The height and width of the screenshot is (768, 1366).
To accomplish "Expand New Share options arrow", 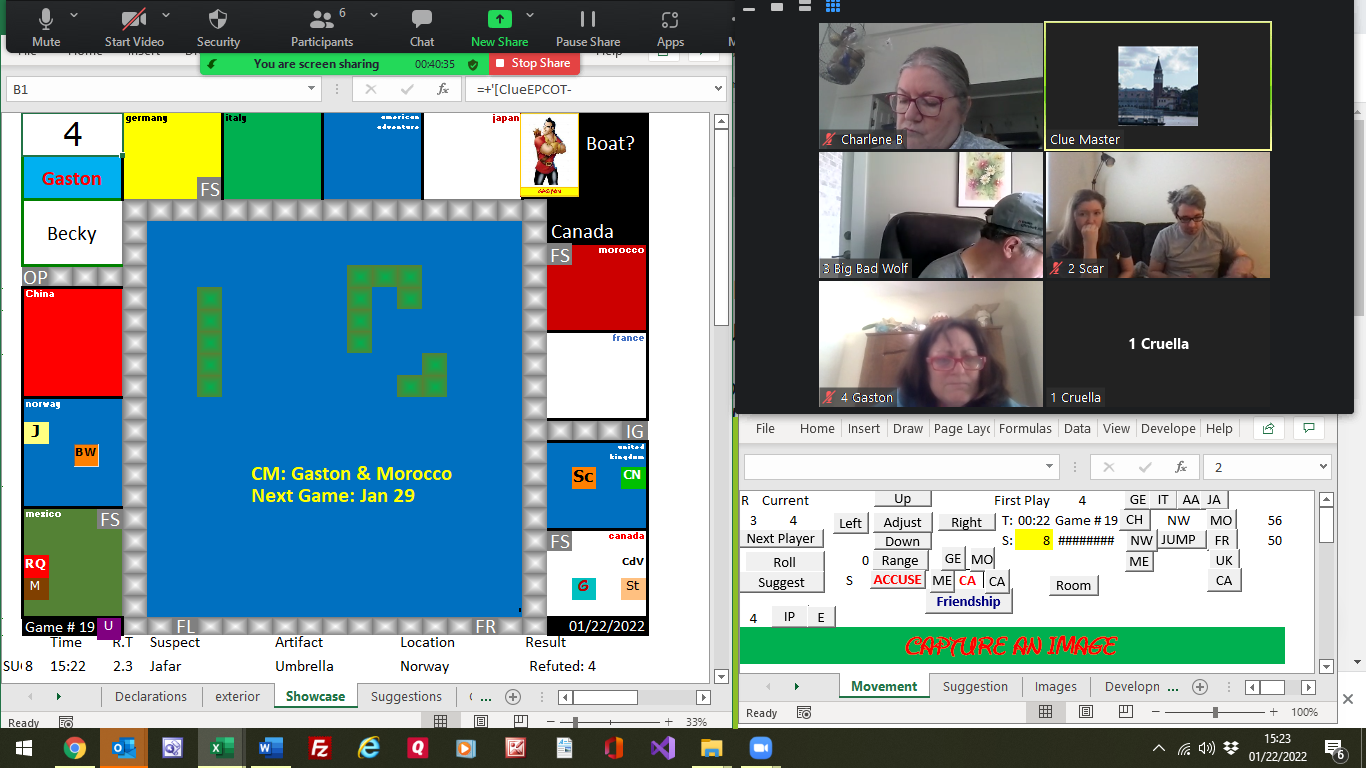I will pos(530,16).
